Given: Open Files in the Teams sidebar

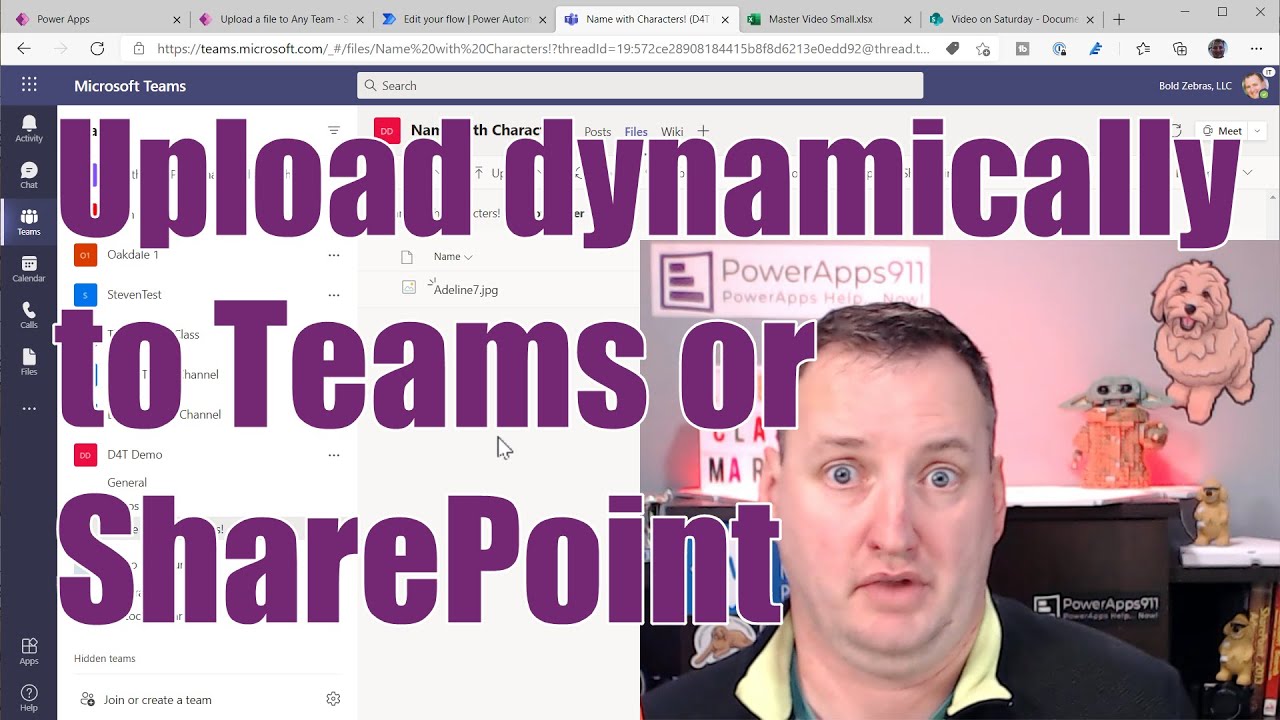Looking at the screenshot, I should point(29,363).
